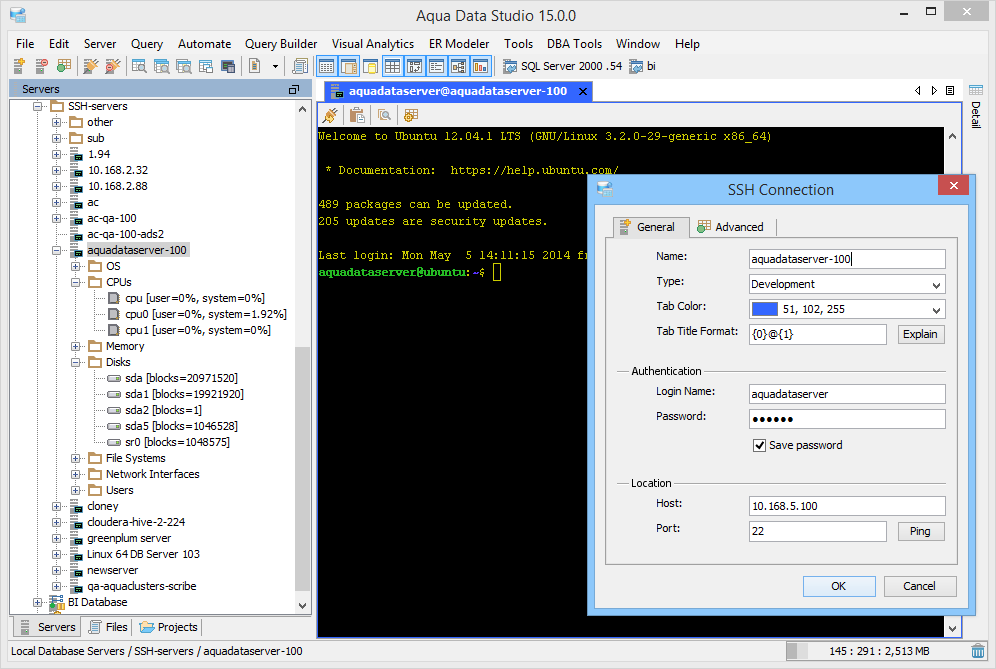
Task: Open the first Query Analyzer magnifier icon
Action: [139, 66]
